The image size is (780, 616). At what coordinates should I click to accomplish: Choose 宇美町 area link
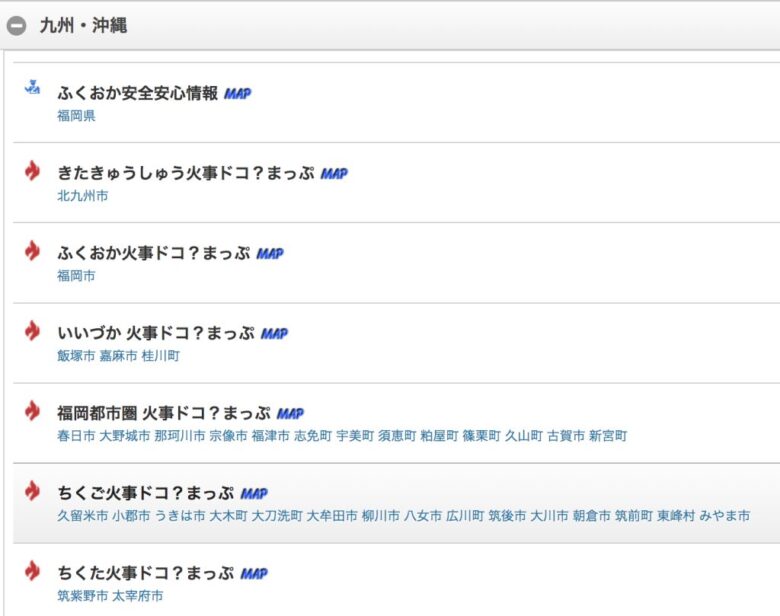point(355,436)
